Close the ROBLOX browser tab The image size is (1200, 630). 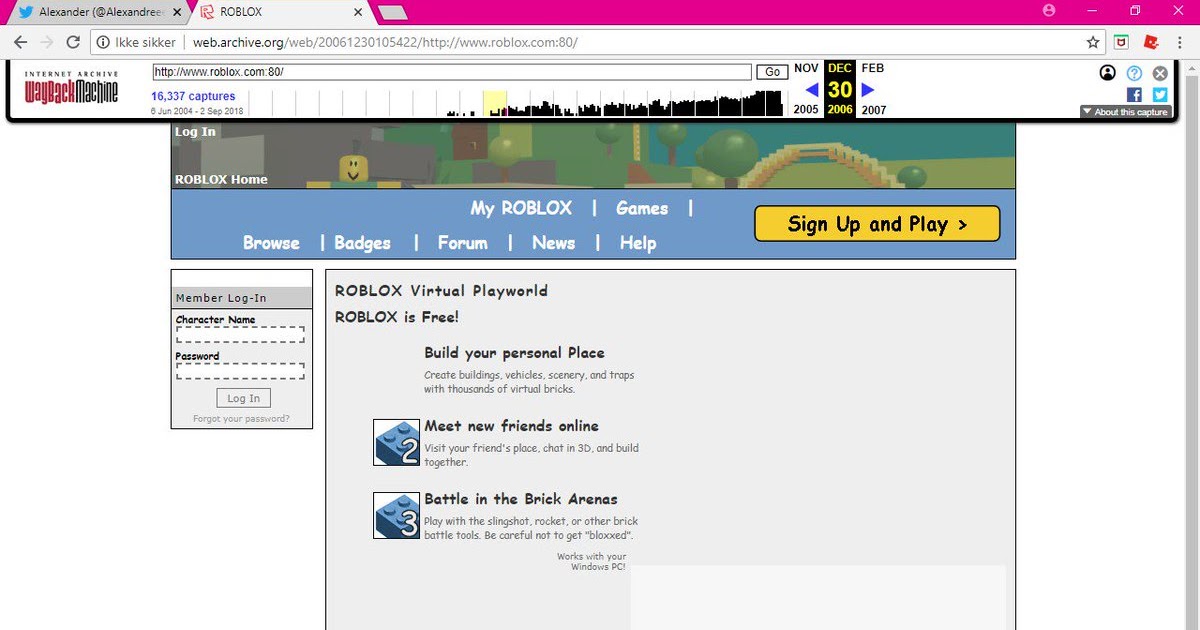pos(358,12)
